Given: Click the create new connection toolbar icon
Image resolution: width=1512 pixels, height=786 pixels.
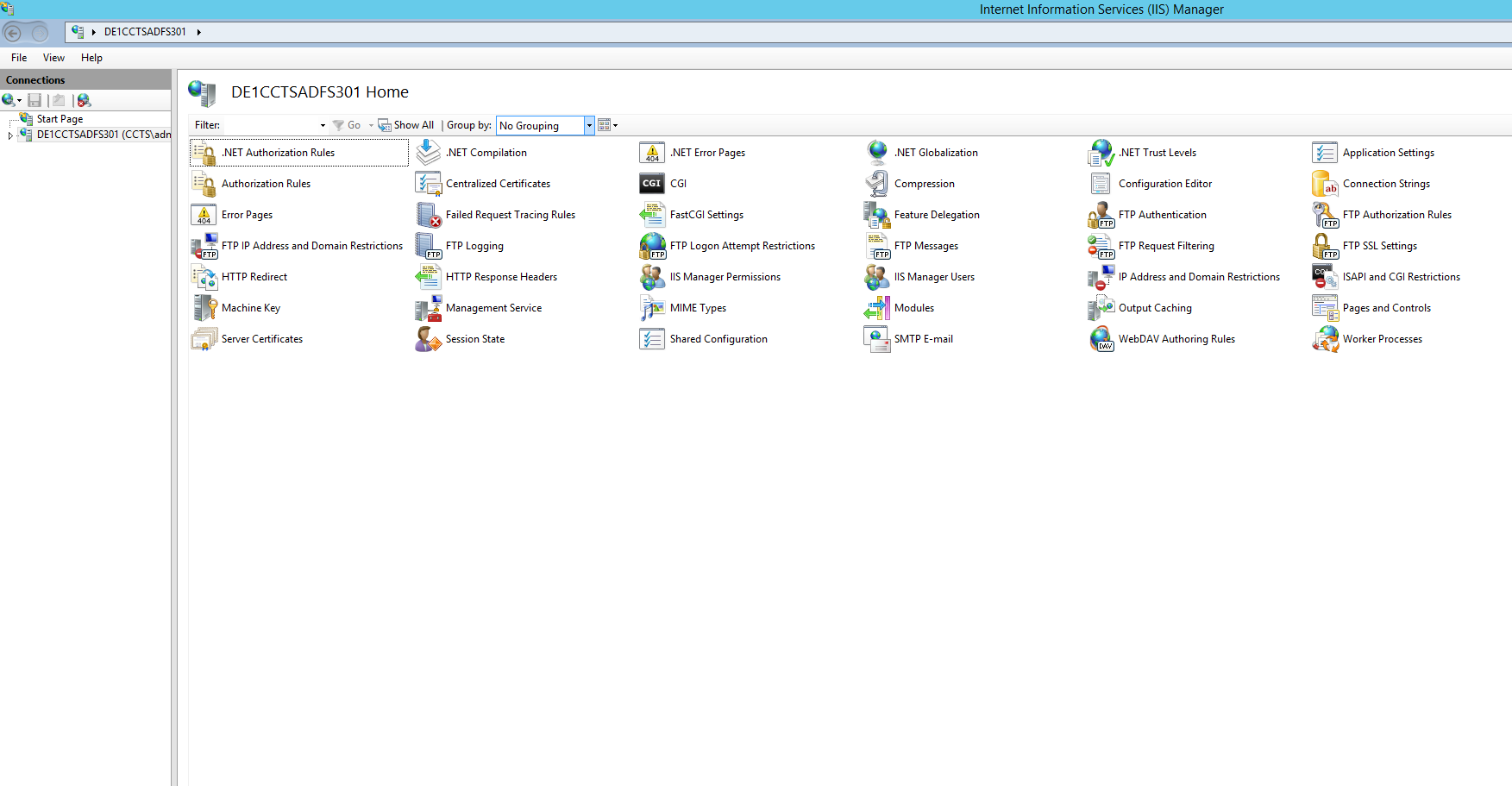Looking at the screenshot, I should point(11,100).
